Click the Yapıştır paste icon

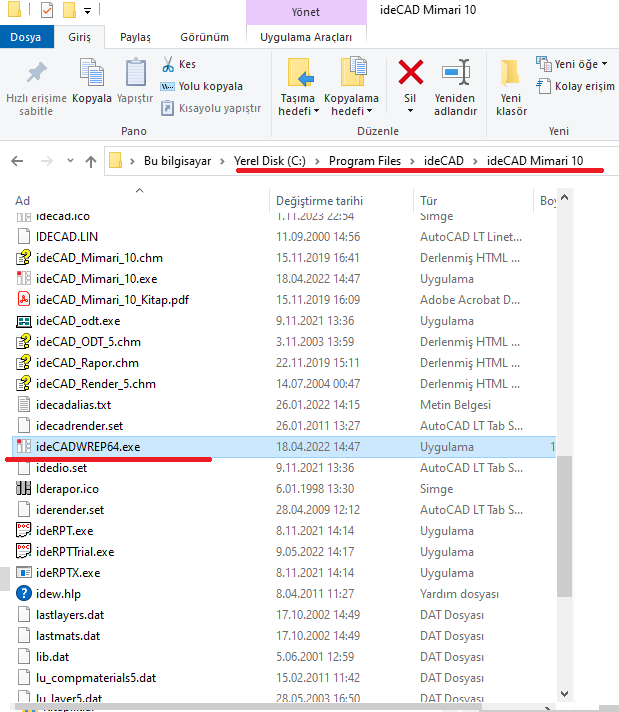click(135, 72)
